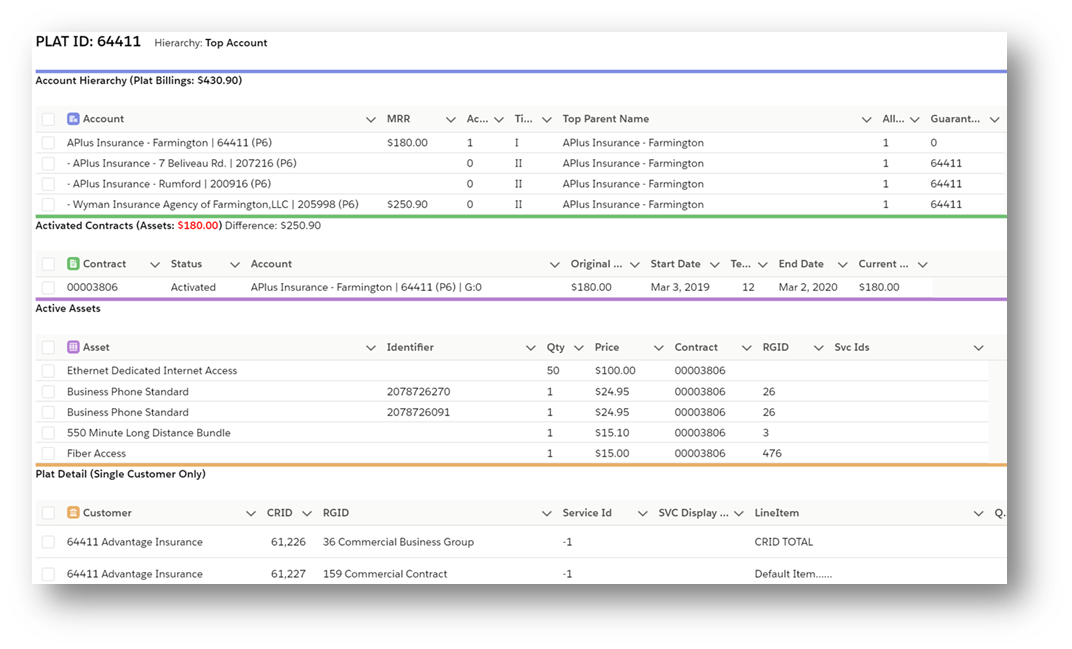Viewport: 1072px width, 649px height.
Task: Open the Guarant column dropdown
Action: 994,118
